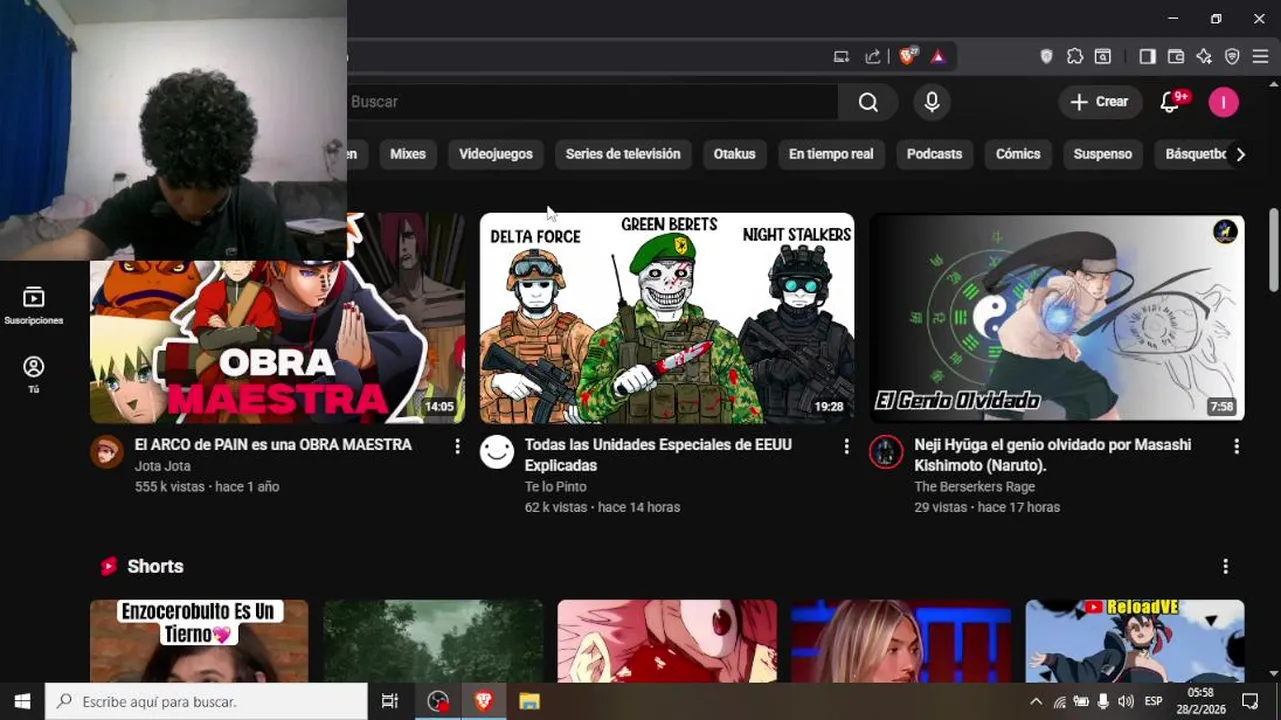
Task: Click the Crear button
Action: click(1099, 102)
